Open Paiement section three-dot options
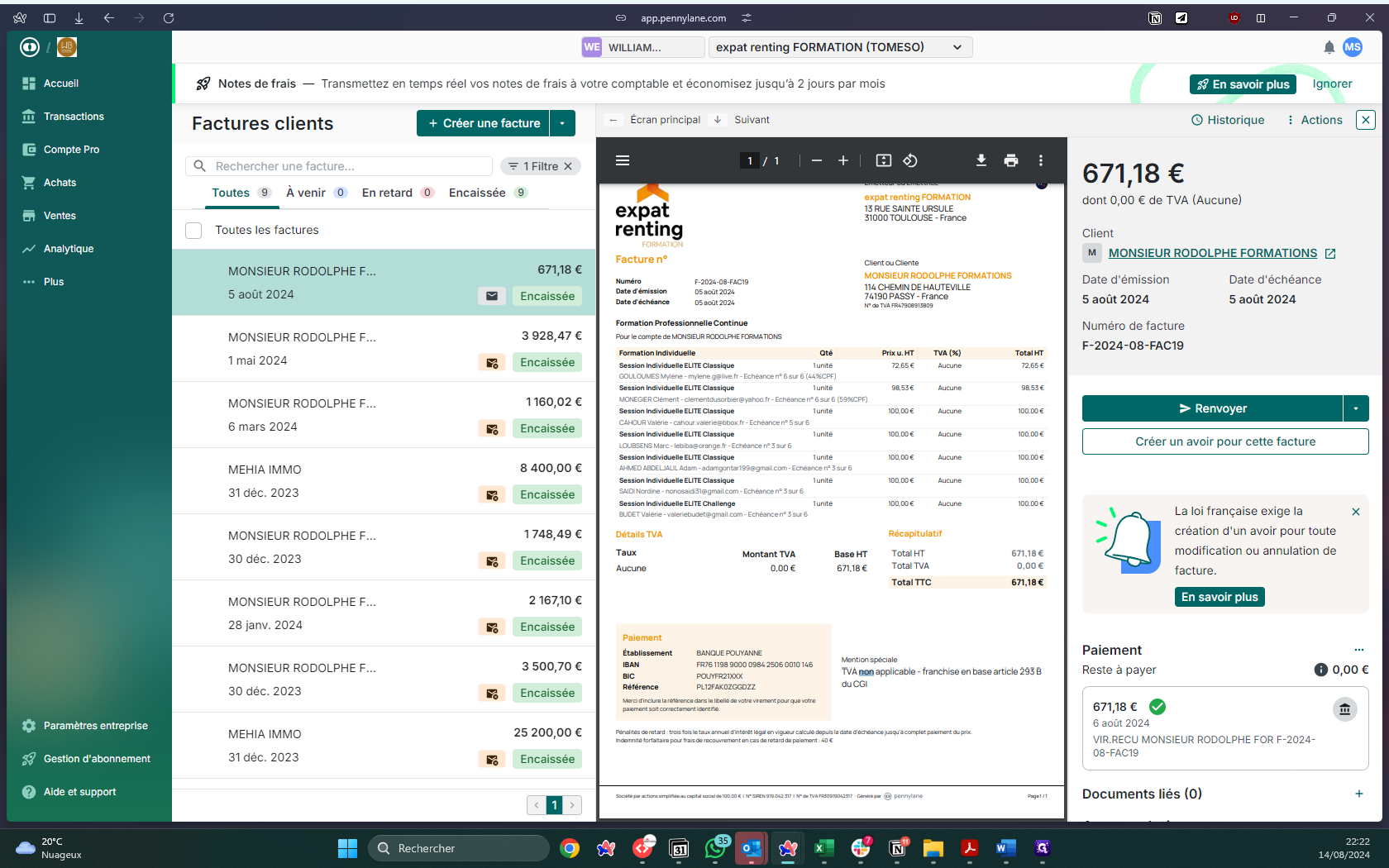1389x868 pixels. [x=1359, y=650]
